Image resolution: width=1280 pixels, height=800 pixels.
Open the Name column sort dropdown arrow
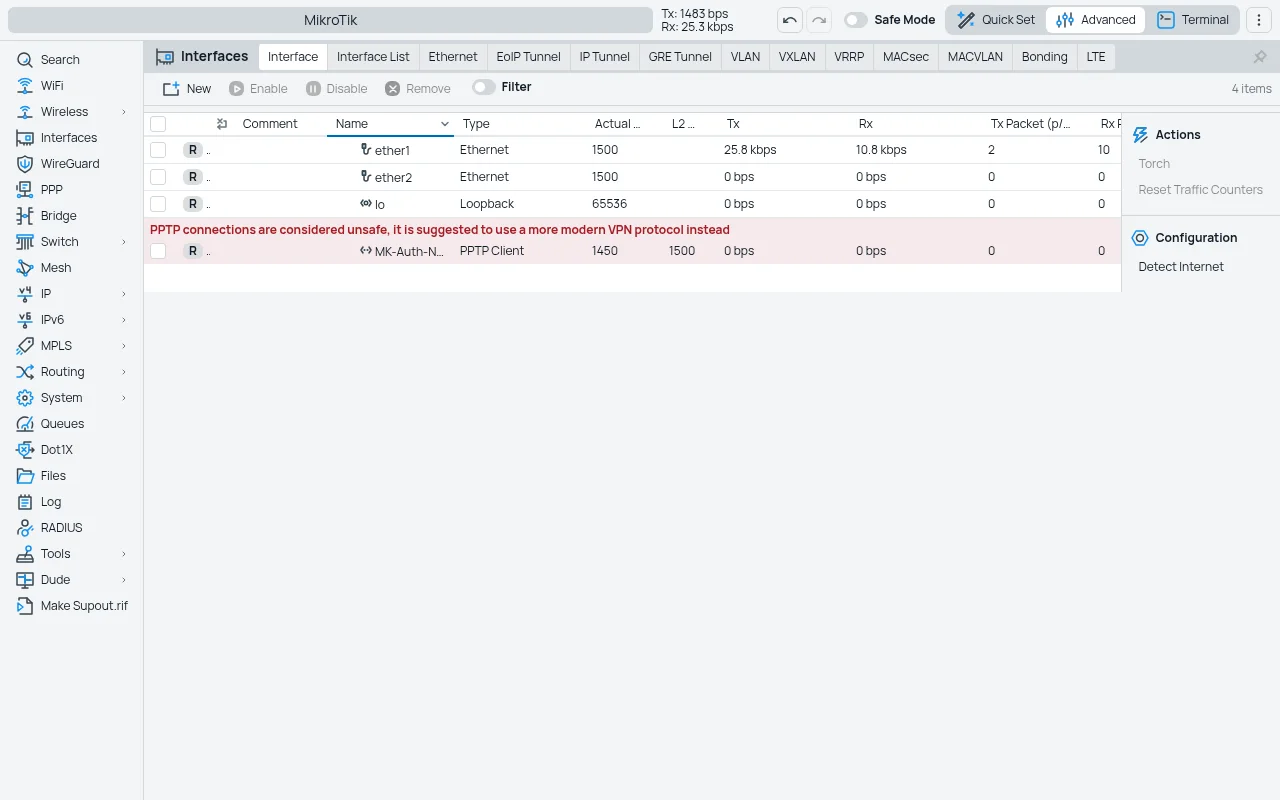pos(445,124)
